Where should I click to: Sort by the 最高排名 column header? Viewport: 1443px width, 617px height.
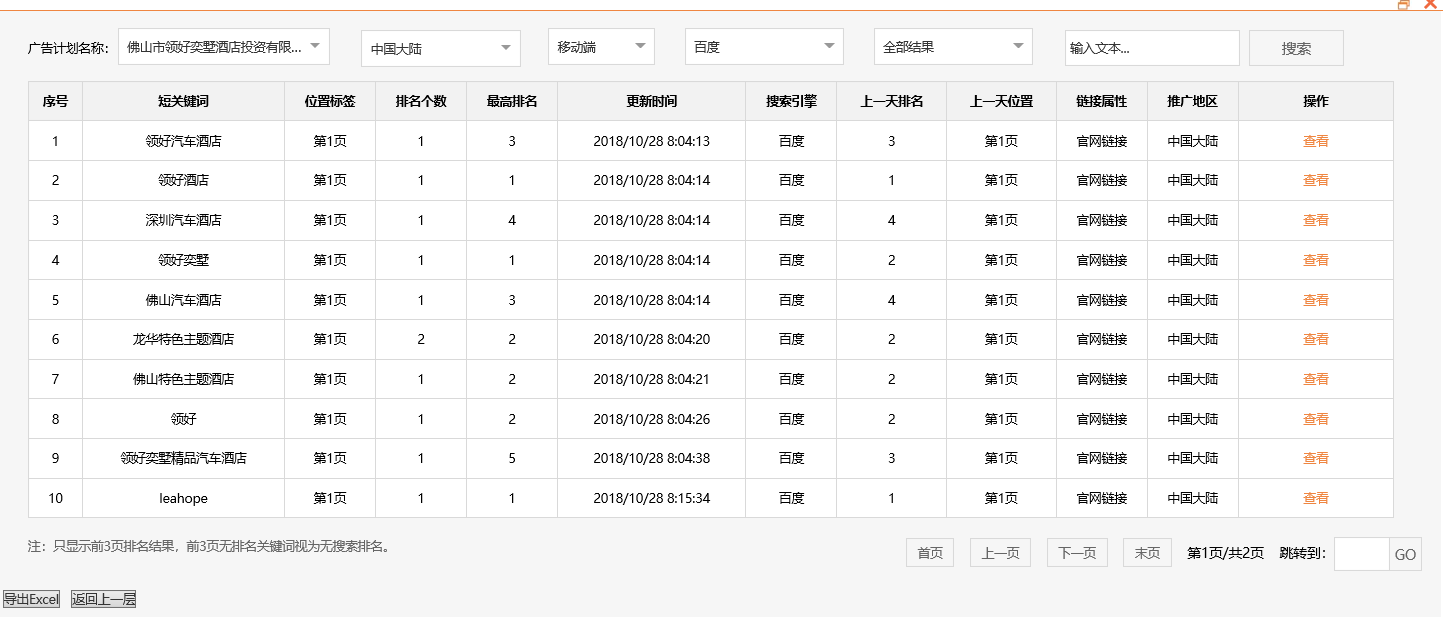[512, 101]
